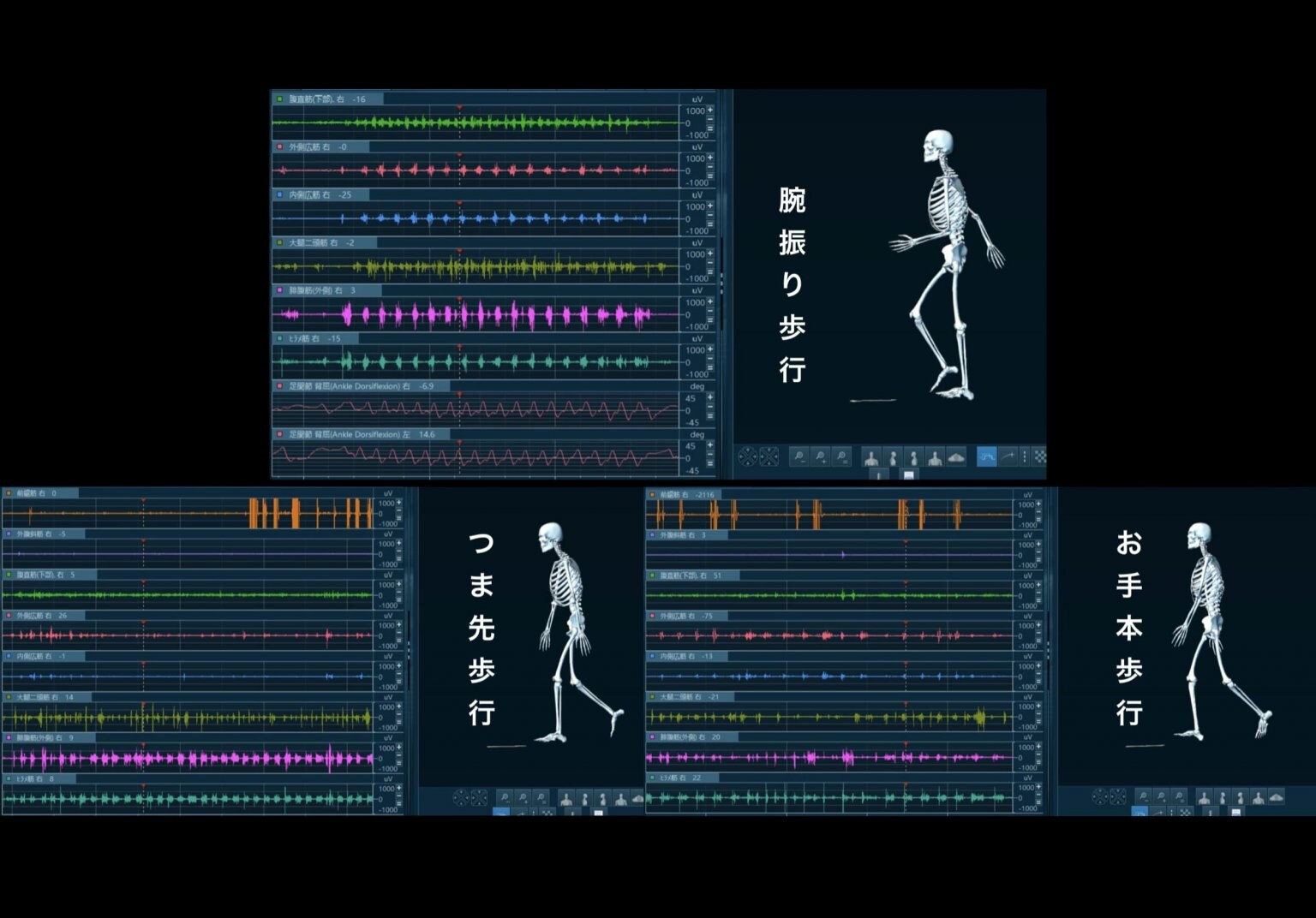The height and width of the screenshot is (918, 1316).
Task: Click the checkered pattern icon at the toolbar end
Action: tap(1040, 457)
